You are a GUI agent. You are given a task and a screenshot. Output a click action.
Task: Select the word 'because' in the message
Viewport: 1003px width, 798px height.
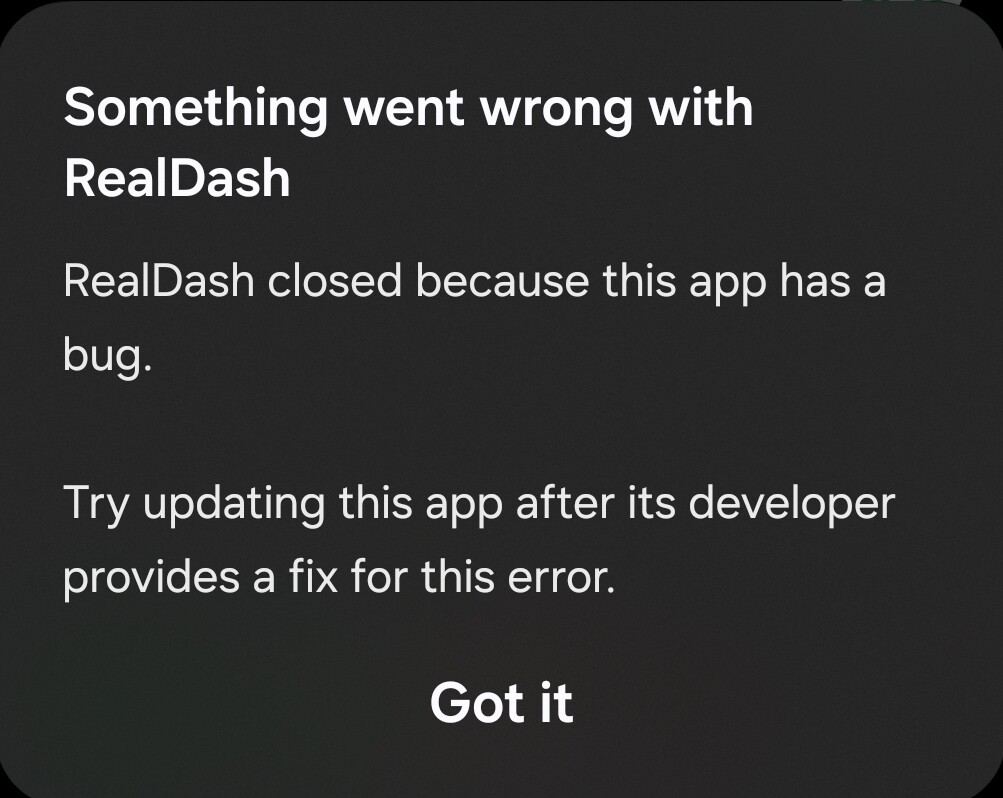(x=502, y=281)
